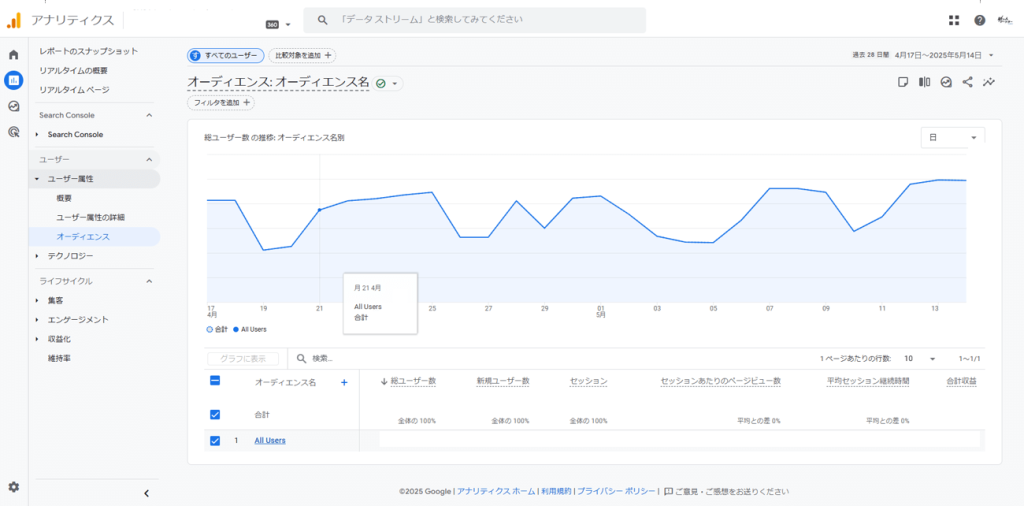Sort by 新規ユーザー数 column header
1024x506 pixels.
pyautogui.click(x=503, y=381)
